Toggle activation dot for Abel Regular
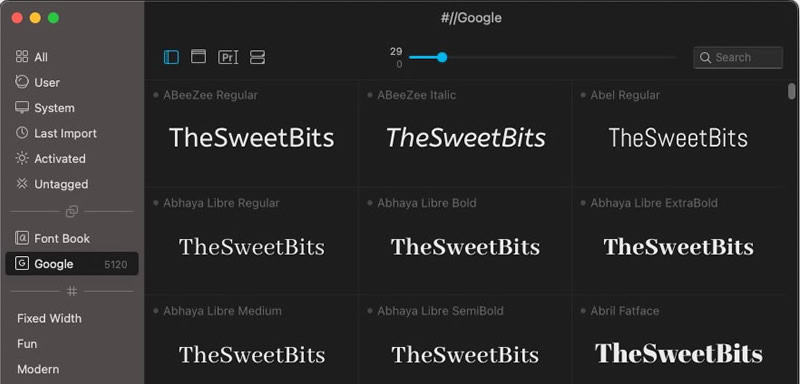Viewport: 800px width, 384px height. (x=583, y=95)
